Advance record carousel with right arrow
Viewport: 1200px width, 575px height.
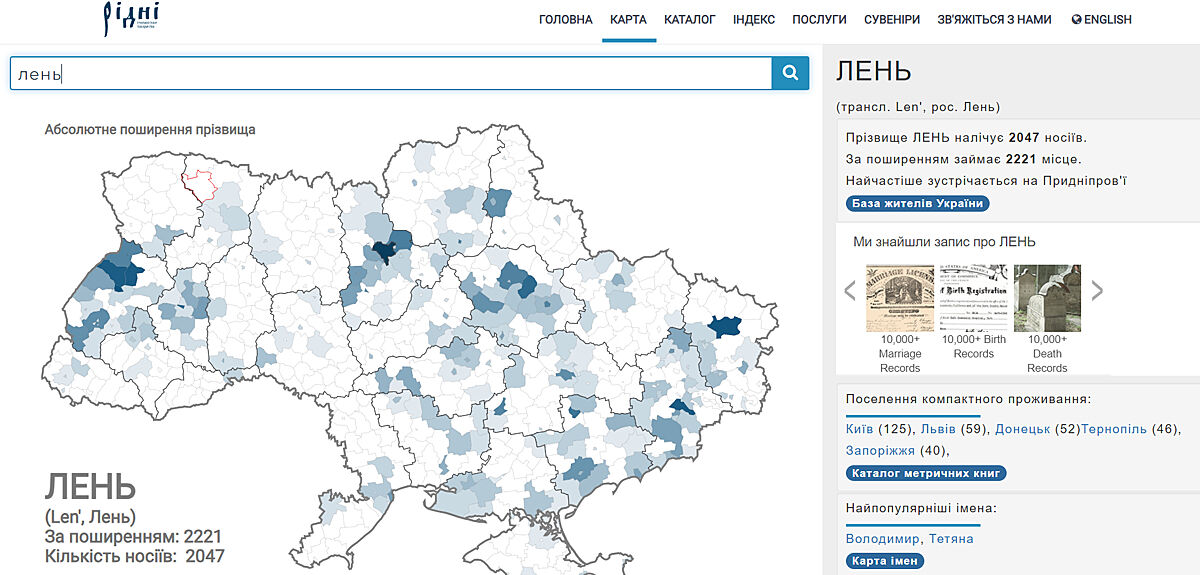click(x=1097, y=291)
